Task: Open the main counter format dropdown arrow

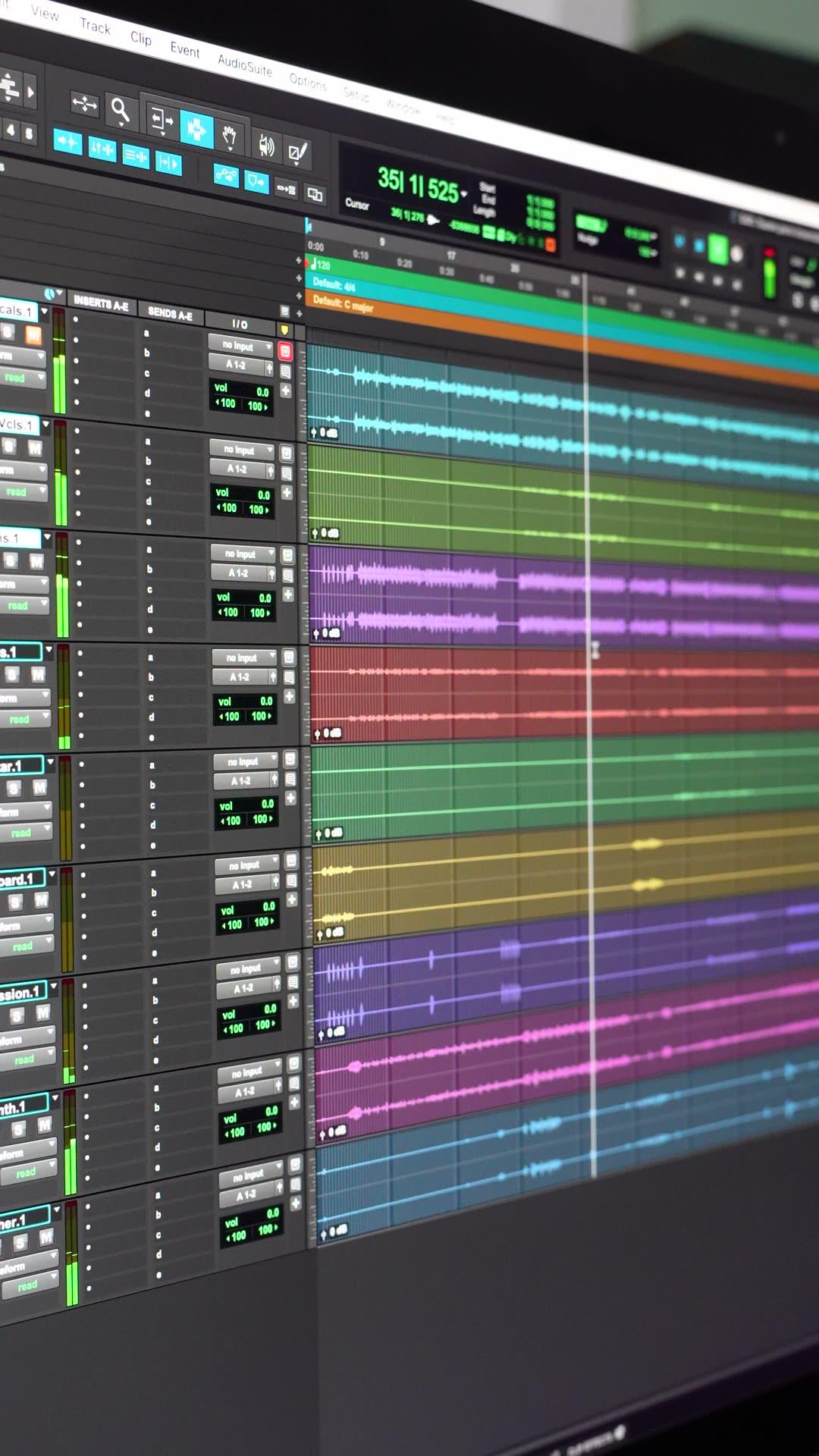Action: (464, 194)
